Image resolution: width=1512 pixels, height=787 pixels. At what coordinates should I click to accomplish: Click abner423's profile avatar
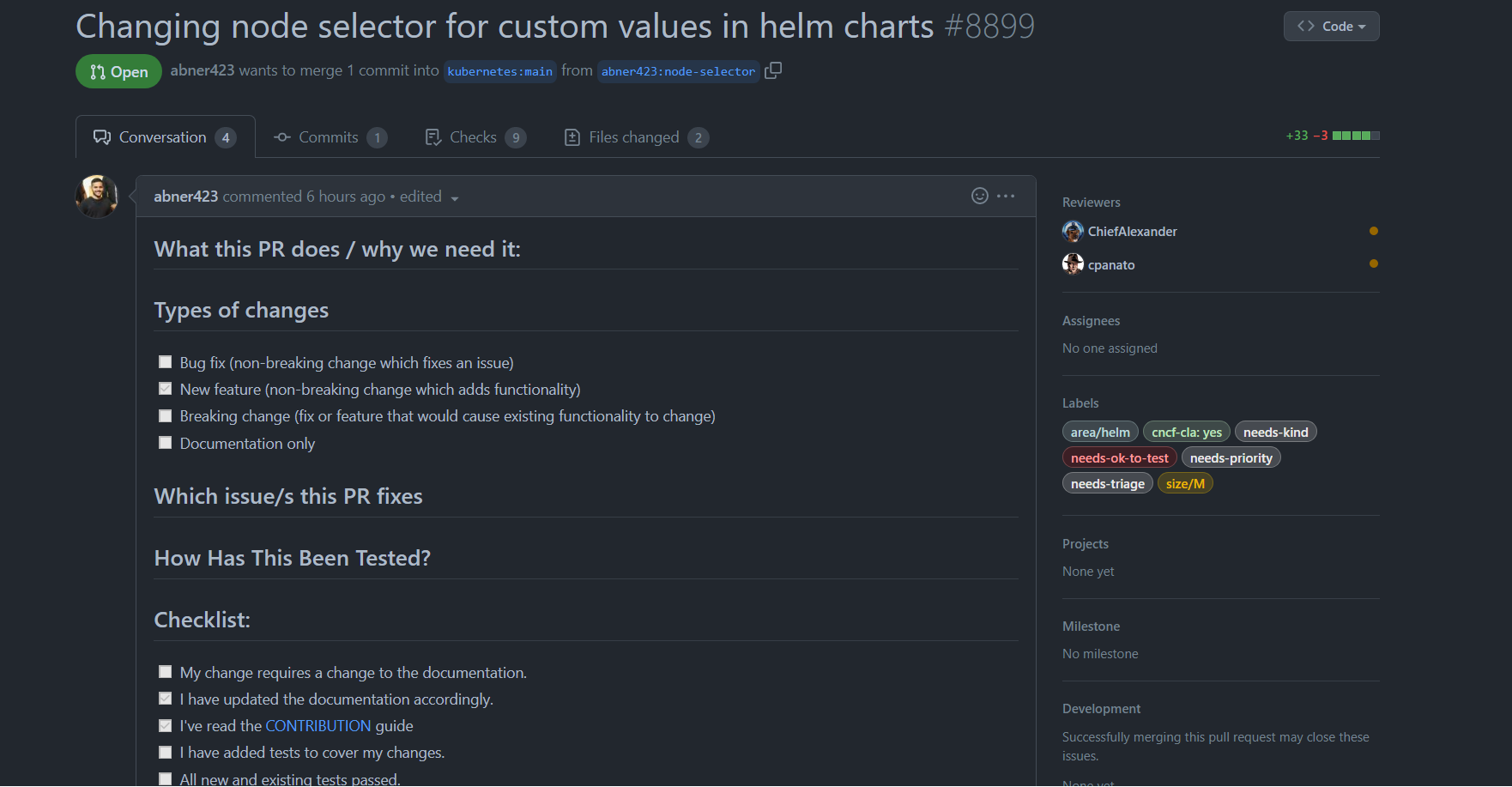click(97, 197)
